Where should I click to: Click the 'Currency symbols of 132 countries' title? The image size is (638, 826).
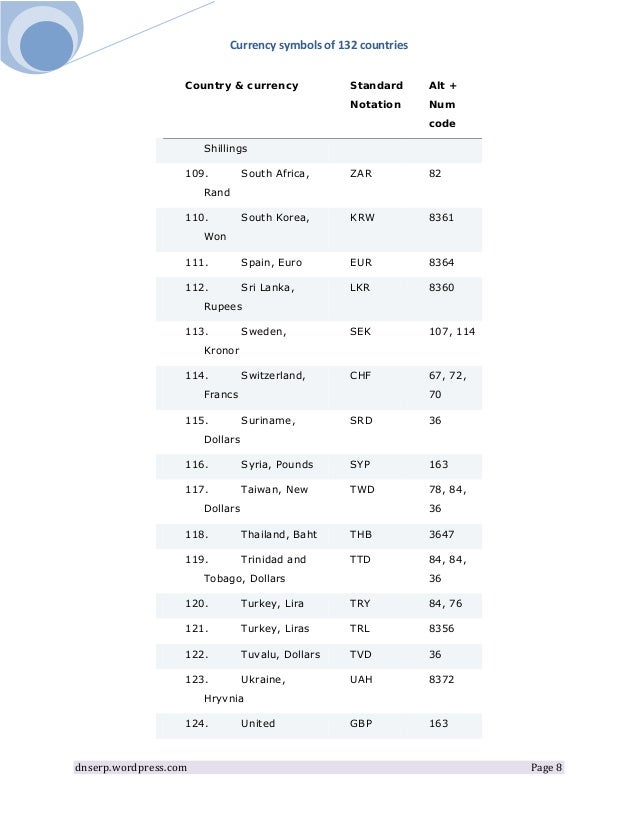coord(319,45)
